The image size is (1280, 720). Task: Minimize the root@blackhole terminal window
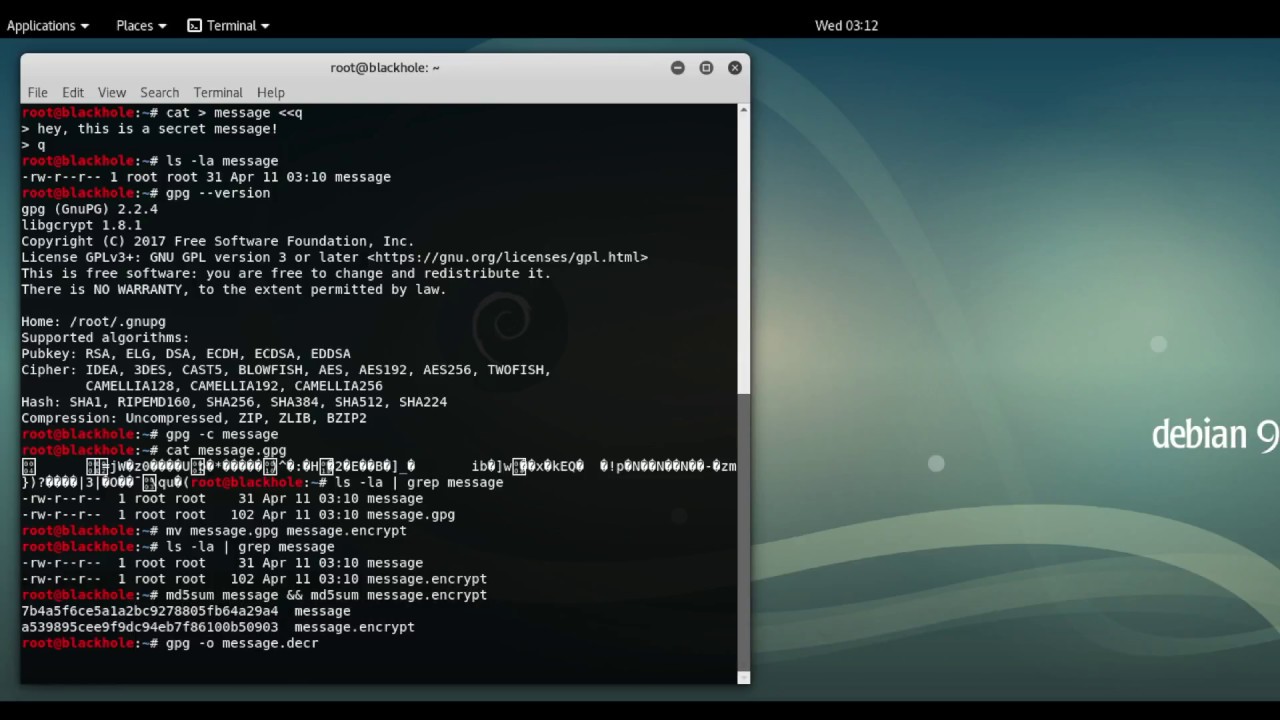click(x=678, y=67)
